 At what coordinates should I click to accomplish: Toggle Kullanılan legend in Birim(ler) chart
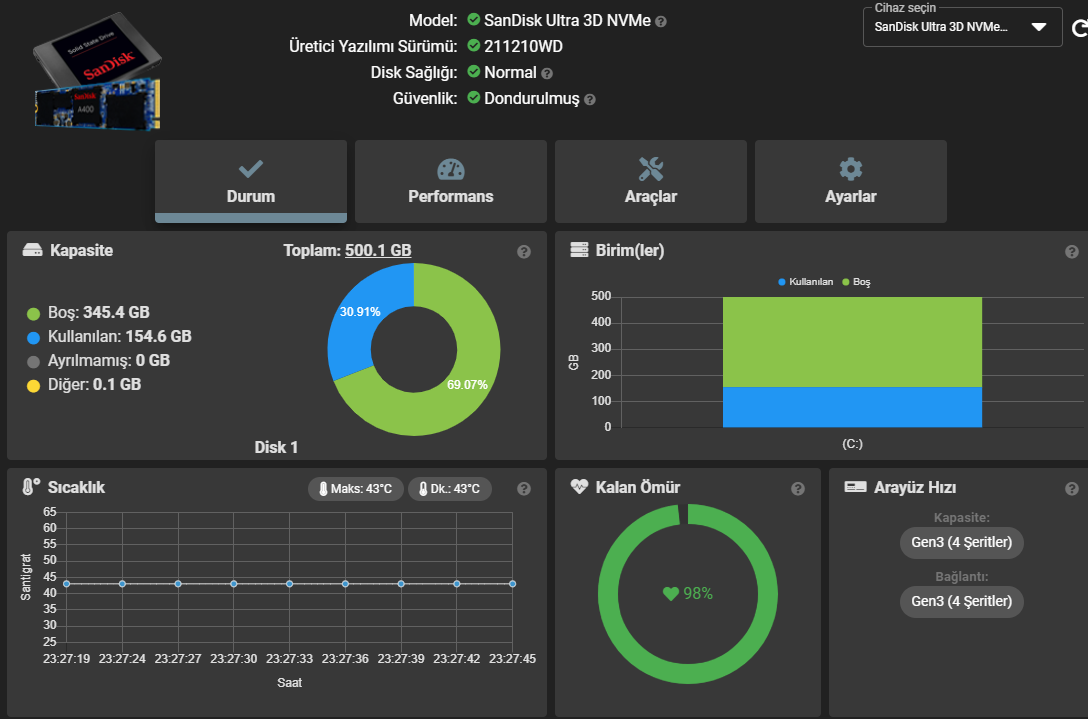[x=806, y=282]
